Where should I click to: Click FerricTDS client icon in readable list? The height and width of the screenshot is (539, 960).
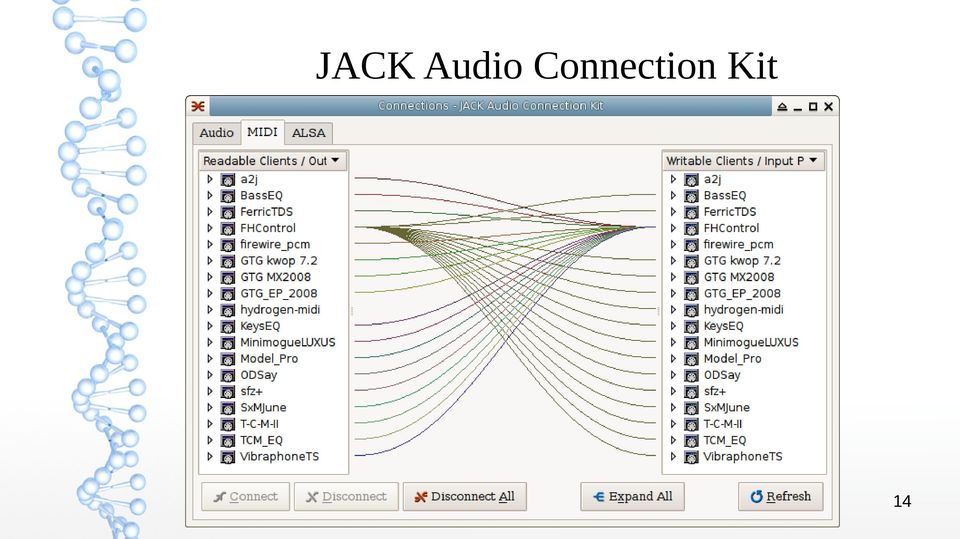228,213
